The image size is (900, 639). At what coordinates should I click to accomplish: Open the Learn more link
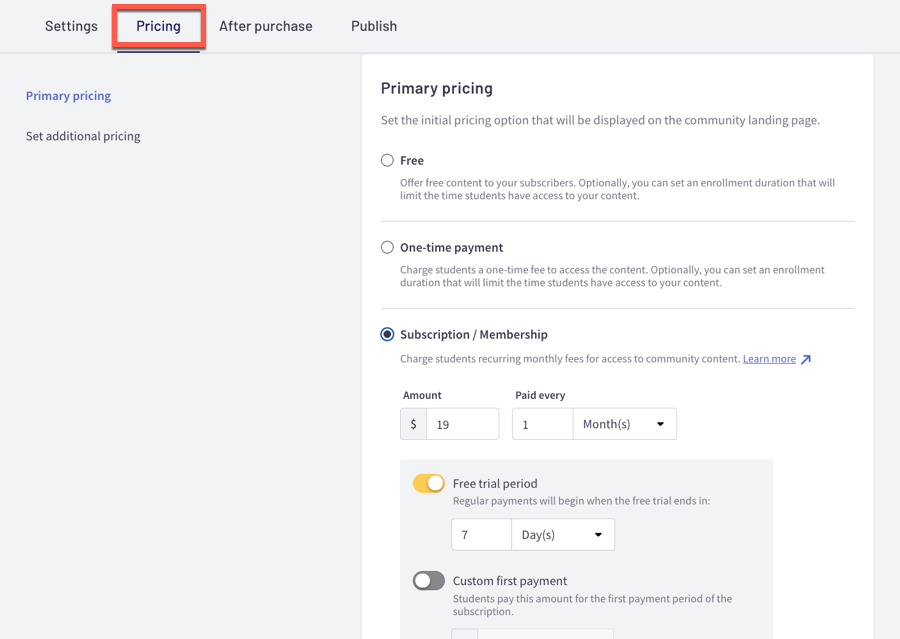(769, 359)
